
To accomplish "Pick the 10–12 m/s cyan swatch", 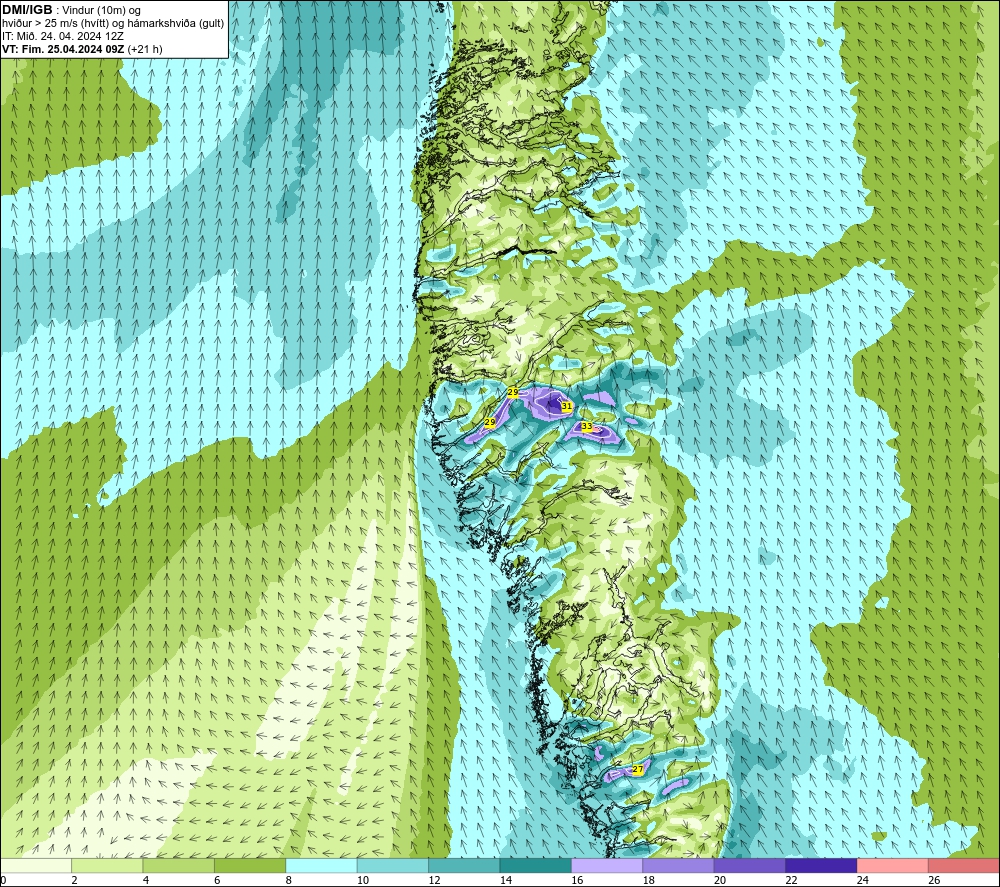I will (x=393, y=865).
